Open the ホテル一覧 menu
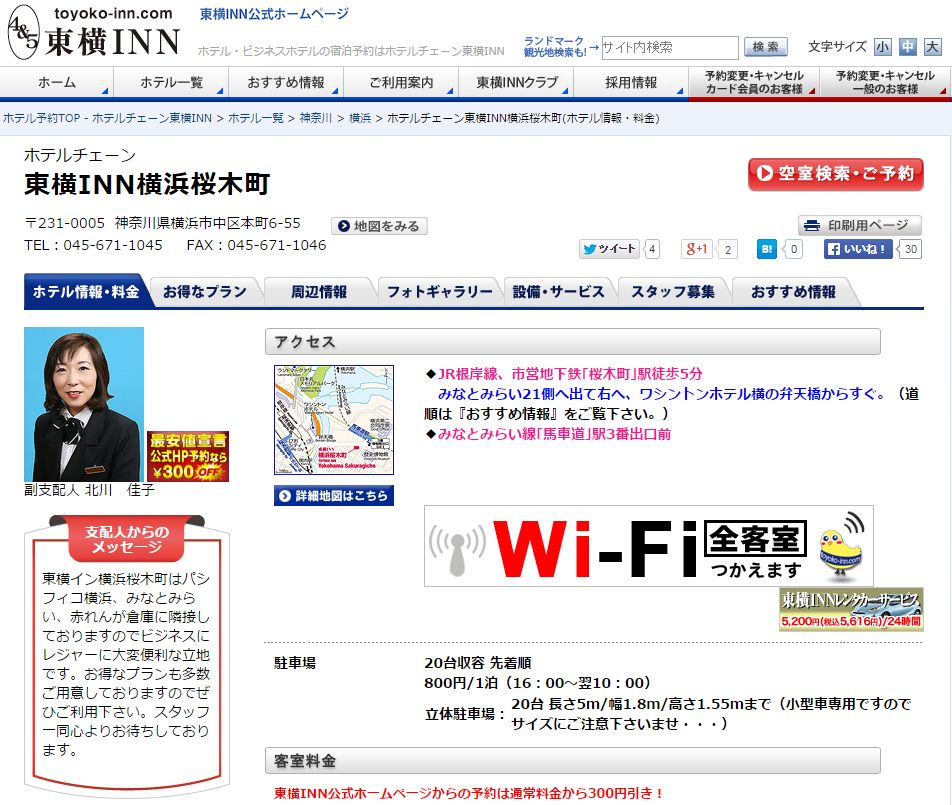This screenshot has height=805, width=952. coord(171,82)
